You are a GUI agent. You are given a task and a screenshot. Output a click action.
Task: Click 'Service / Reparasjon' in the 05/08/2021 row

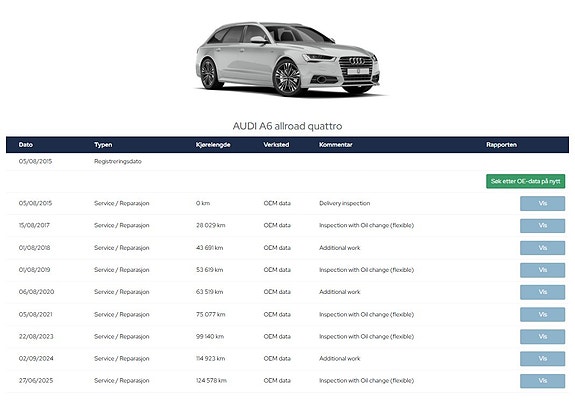point(122,315)
